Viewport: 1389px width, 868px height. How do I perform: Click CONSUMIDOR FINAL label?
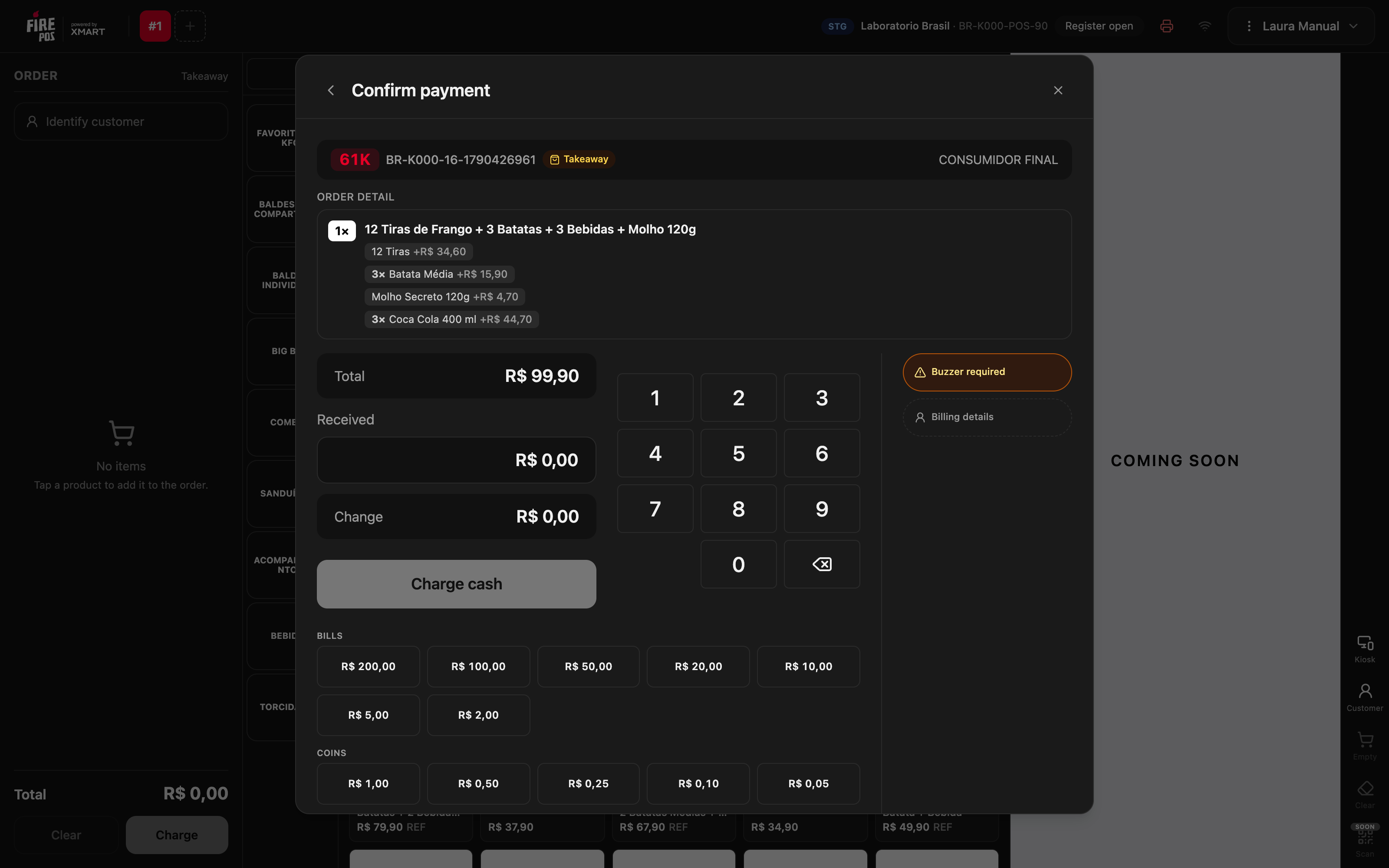coord(997,160)
